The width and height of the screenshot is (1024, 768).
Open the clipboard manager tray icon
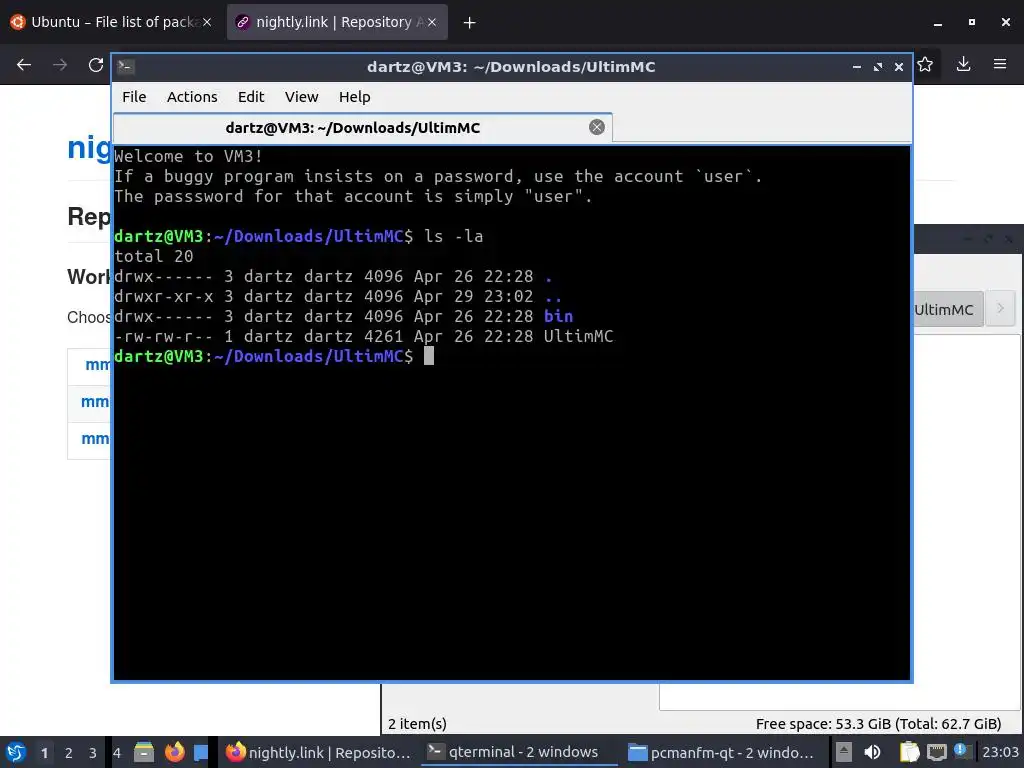click(909, 752)
